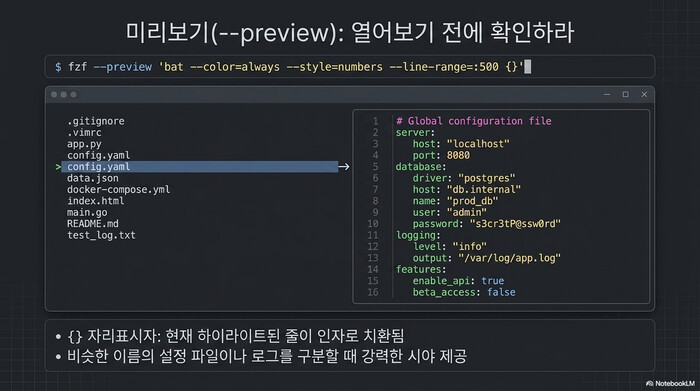The image size is (700, 391).
Task: Click the maximize square of the terminal window
Action: tap(625, 95)
